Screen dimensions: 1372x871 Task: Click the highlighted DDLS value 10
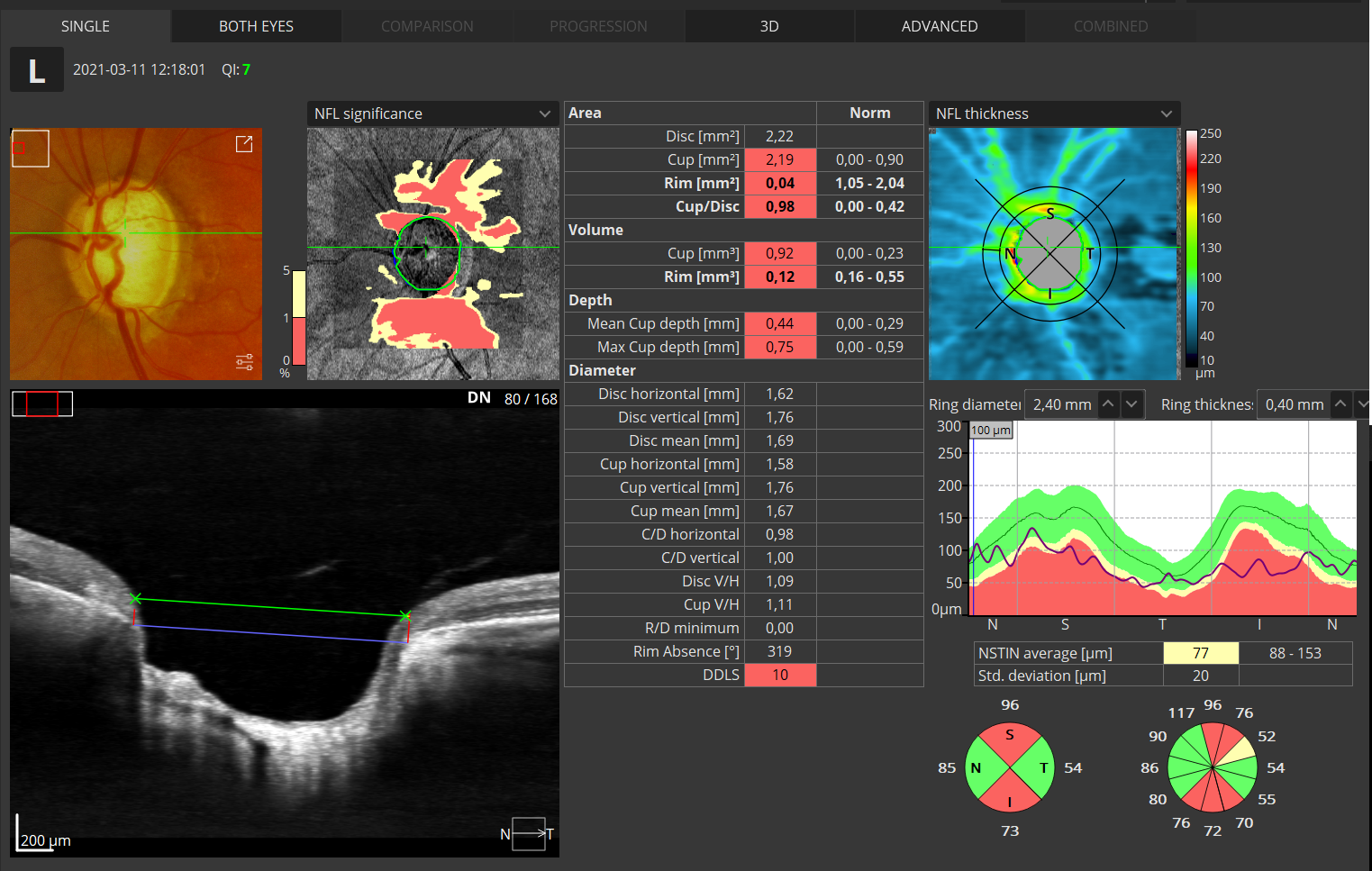click(780, 674)
